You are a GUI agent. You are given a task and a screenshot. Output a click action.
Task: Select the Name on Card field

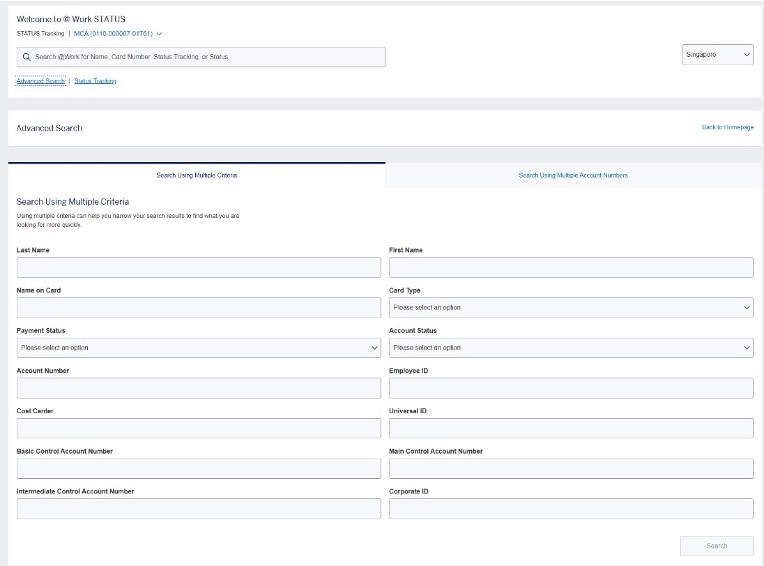pyautogui.click(x=198, y=308)
